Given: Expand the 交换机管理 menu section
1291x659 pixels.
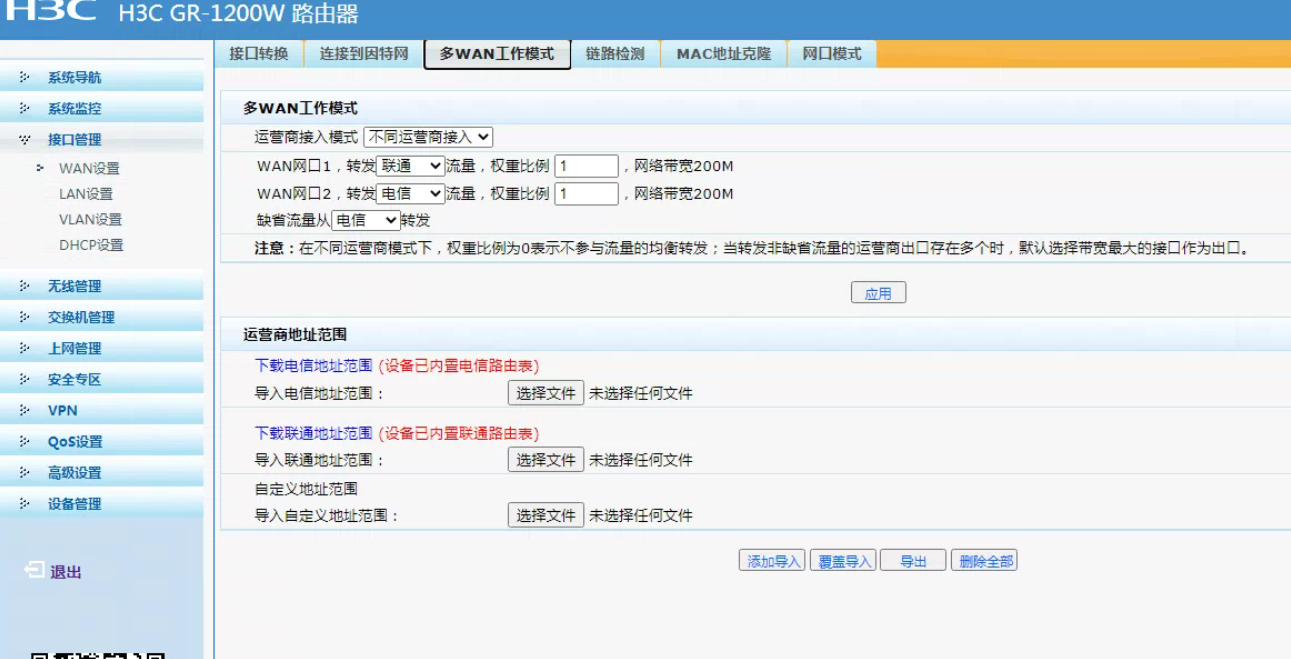Looking at the screenshot, I should click(x=102, y=317).
